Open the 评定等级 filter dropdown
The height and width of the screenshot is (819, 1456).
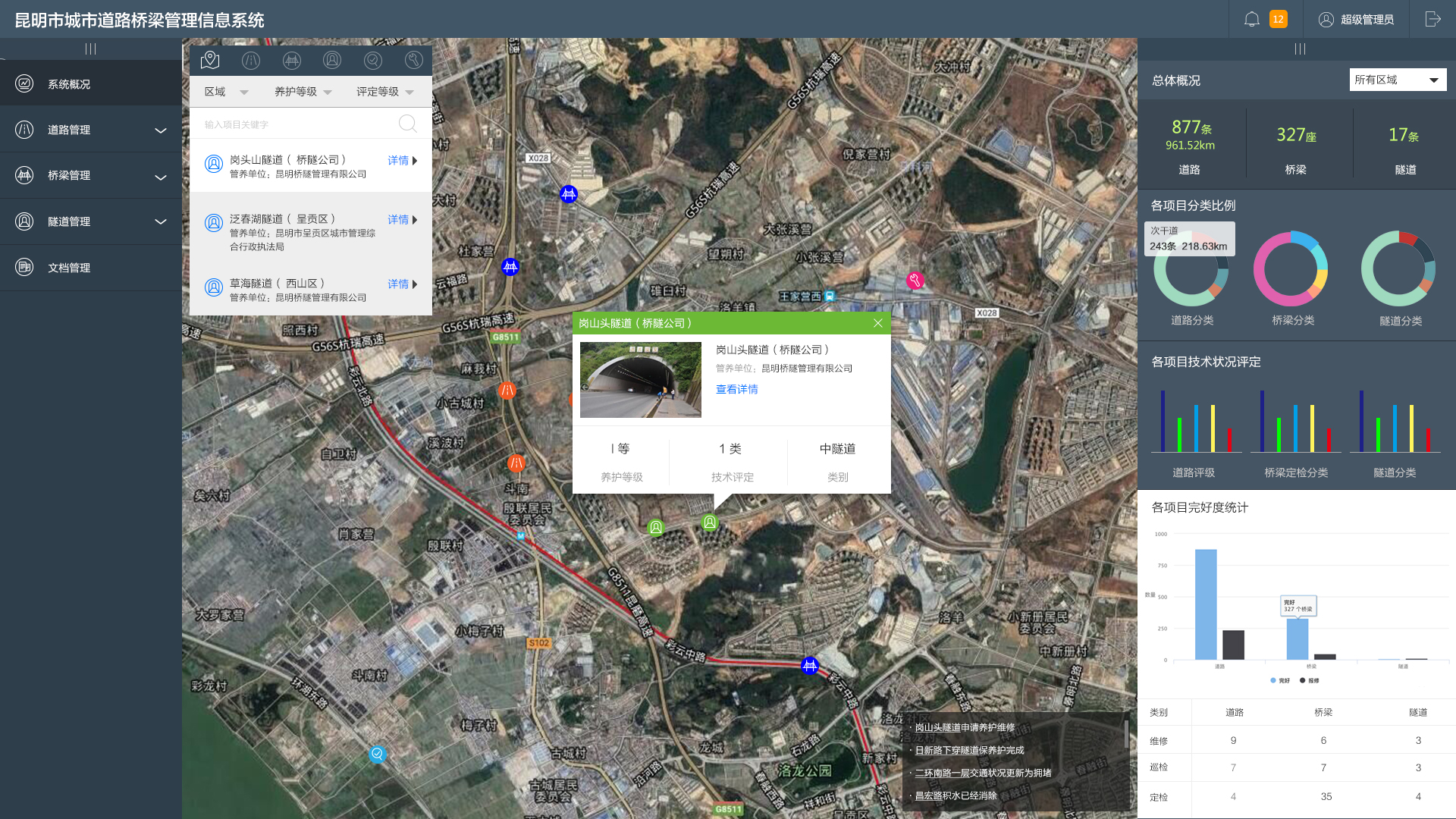(x=385, y=92)
